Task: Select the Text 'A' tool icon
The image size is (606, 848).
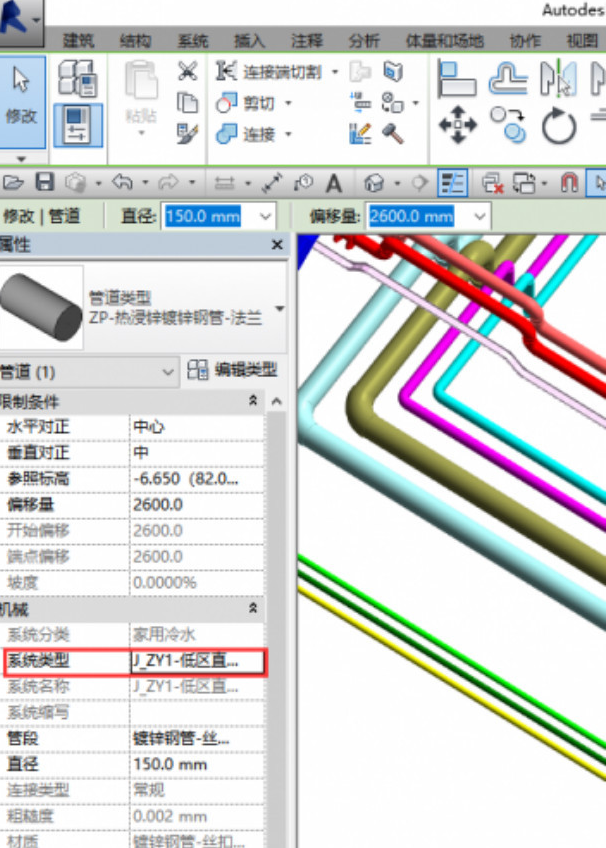Action: pyautogui.click(x=334, y=183)
